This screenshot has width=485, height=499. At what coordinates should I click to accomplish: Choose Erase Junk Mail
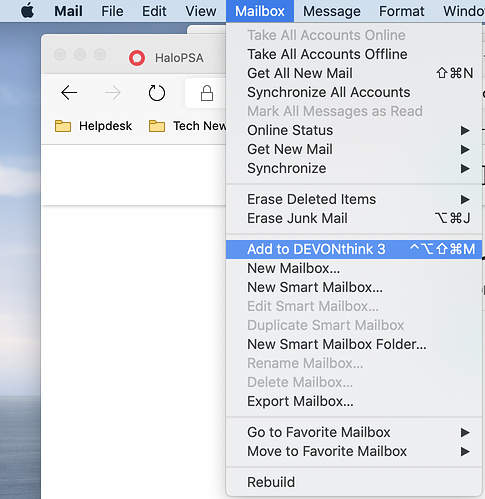coord(354,218)
